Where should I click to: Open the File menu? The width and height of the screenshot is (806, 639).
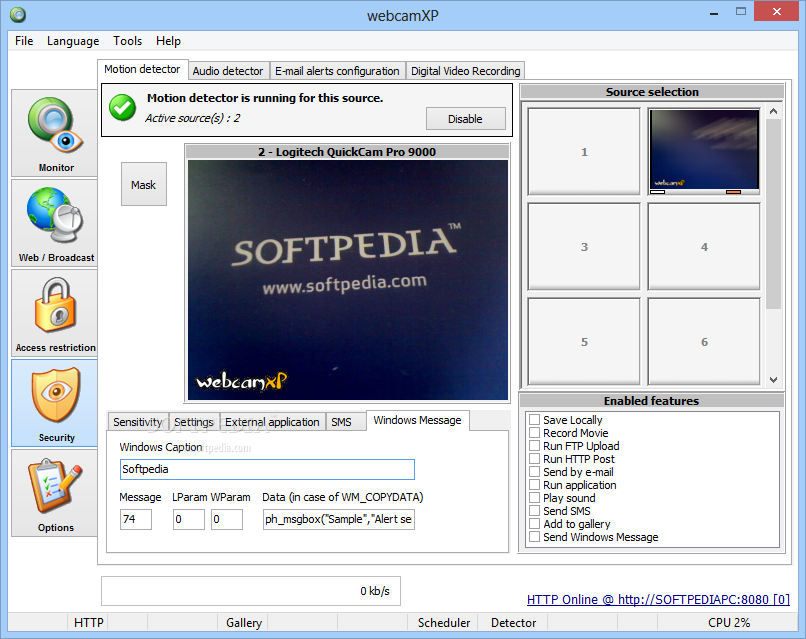(x=24, y=41)
